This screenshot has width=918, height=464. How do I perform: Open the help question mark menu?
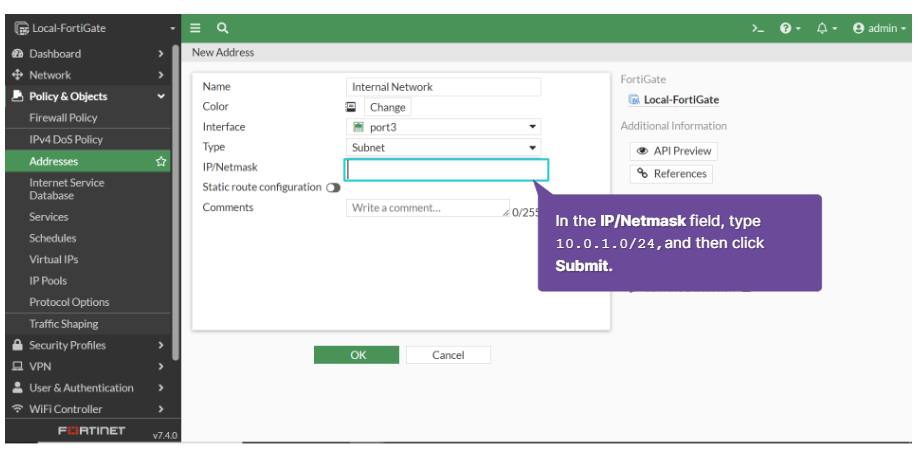(x=790, y=28)
